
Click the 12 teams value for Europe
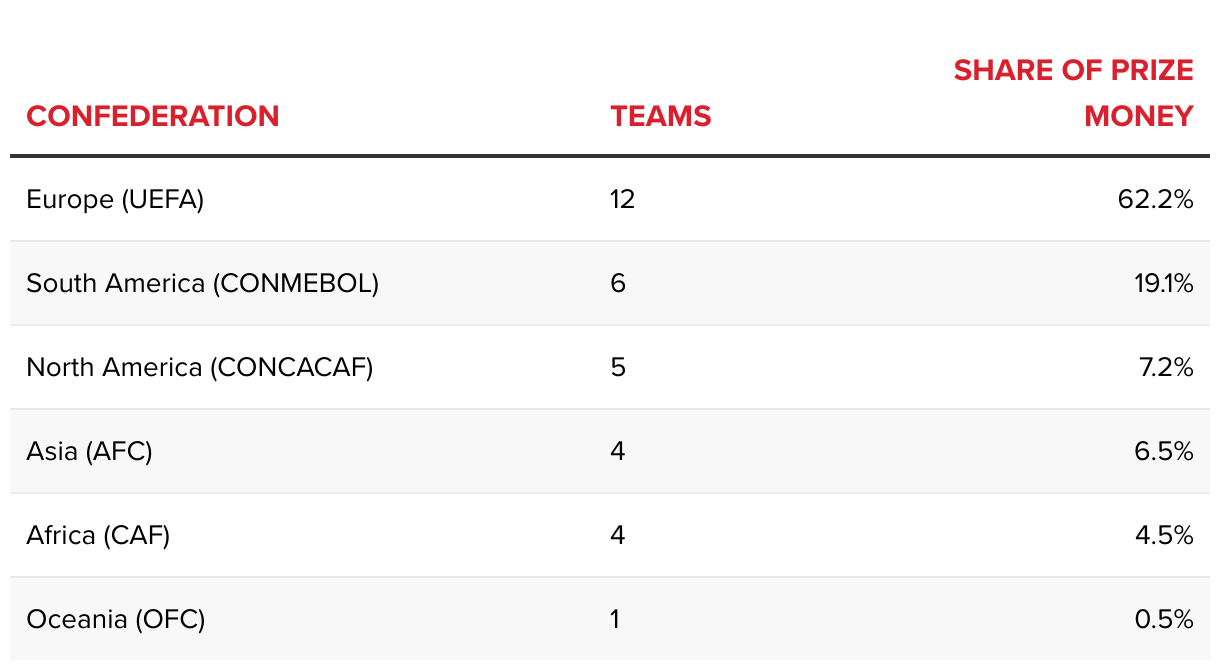point(623,200)
